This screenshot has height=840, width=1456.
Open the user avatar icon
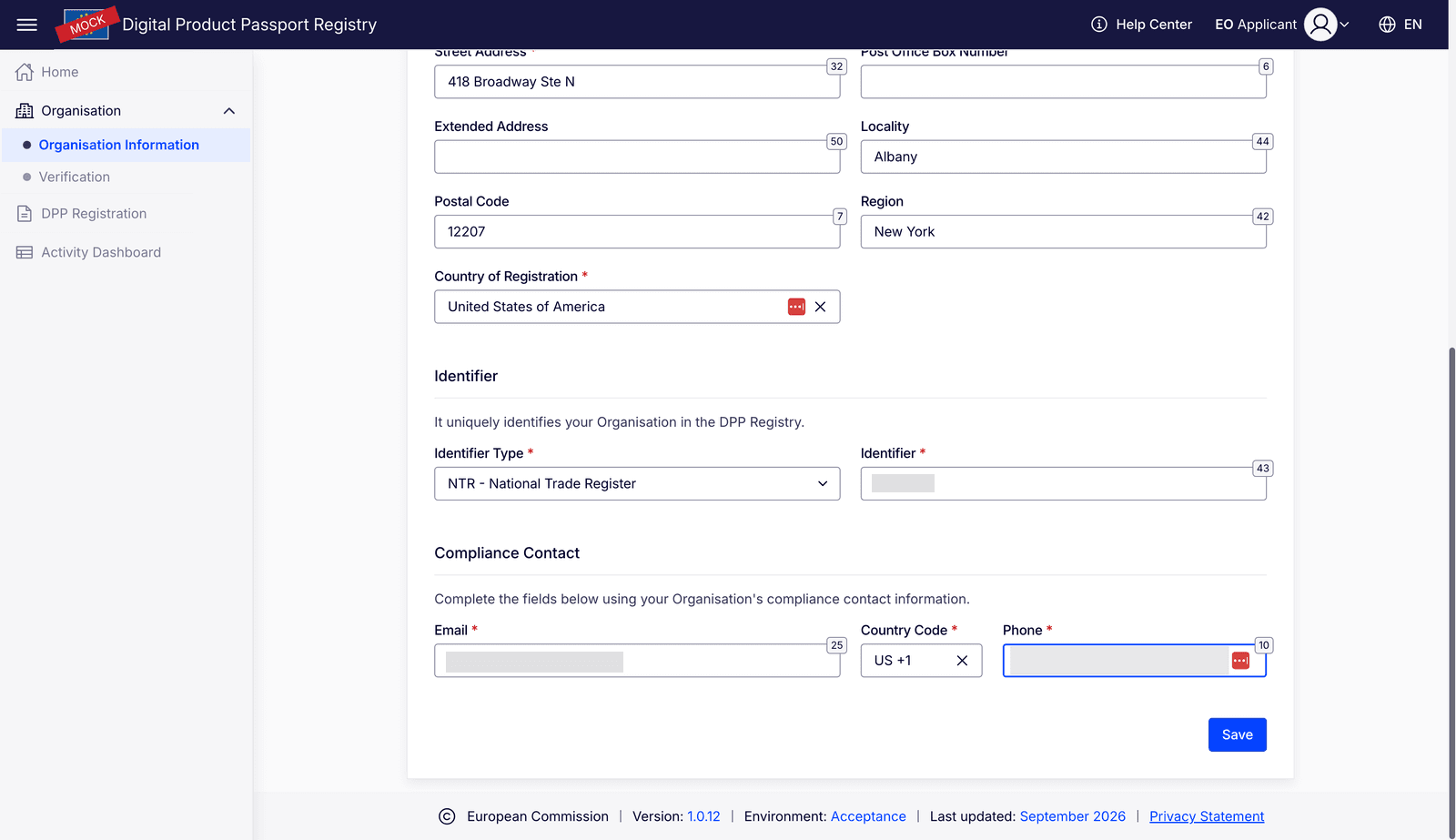coord(1320,25)
